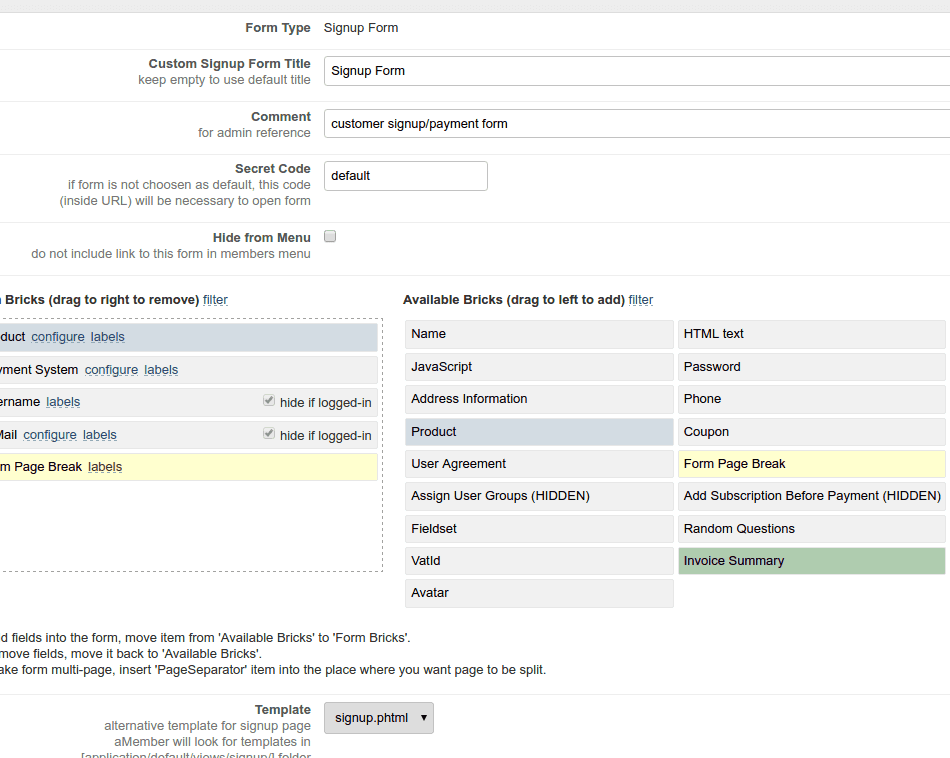Open the Template dropdown signup.phtml
This screenshot has width=950, height=758.
click(379, 718)
